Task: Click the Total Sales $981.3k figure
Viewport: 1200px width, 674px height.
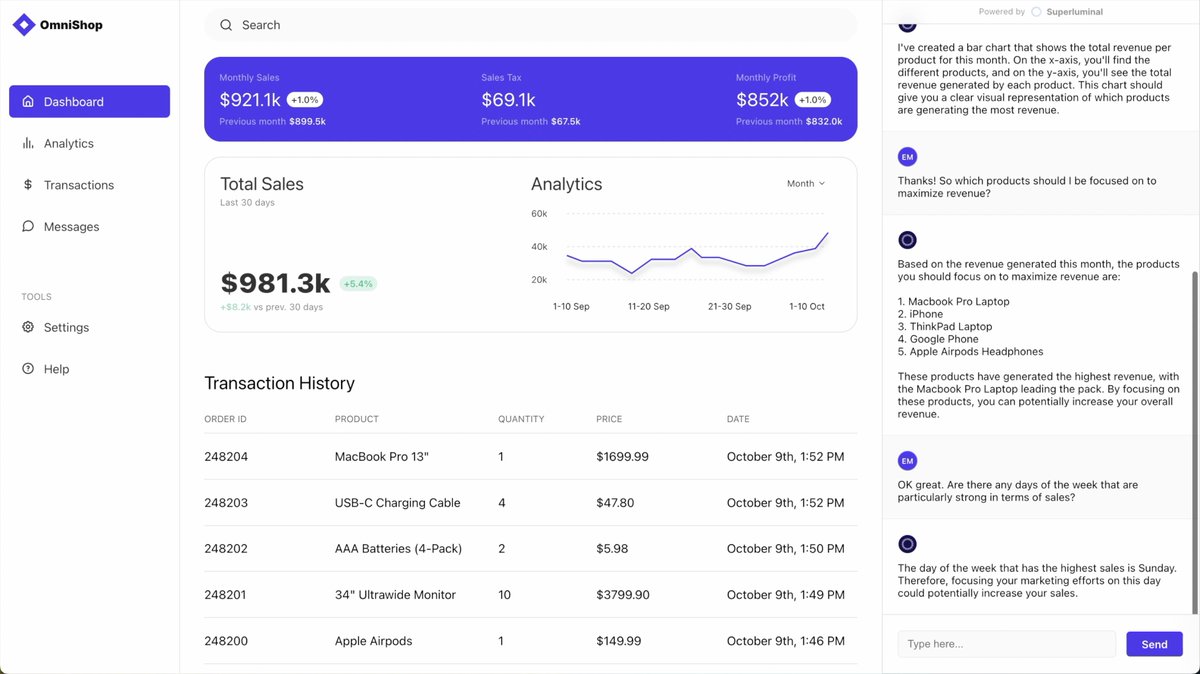Action: coord(275,283)
